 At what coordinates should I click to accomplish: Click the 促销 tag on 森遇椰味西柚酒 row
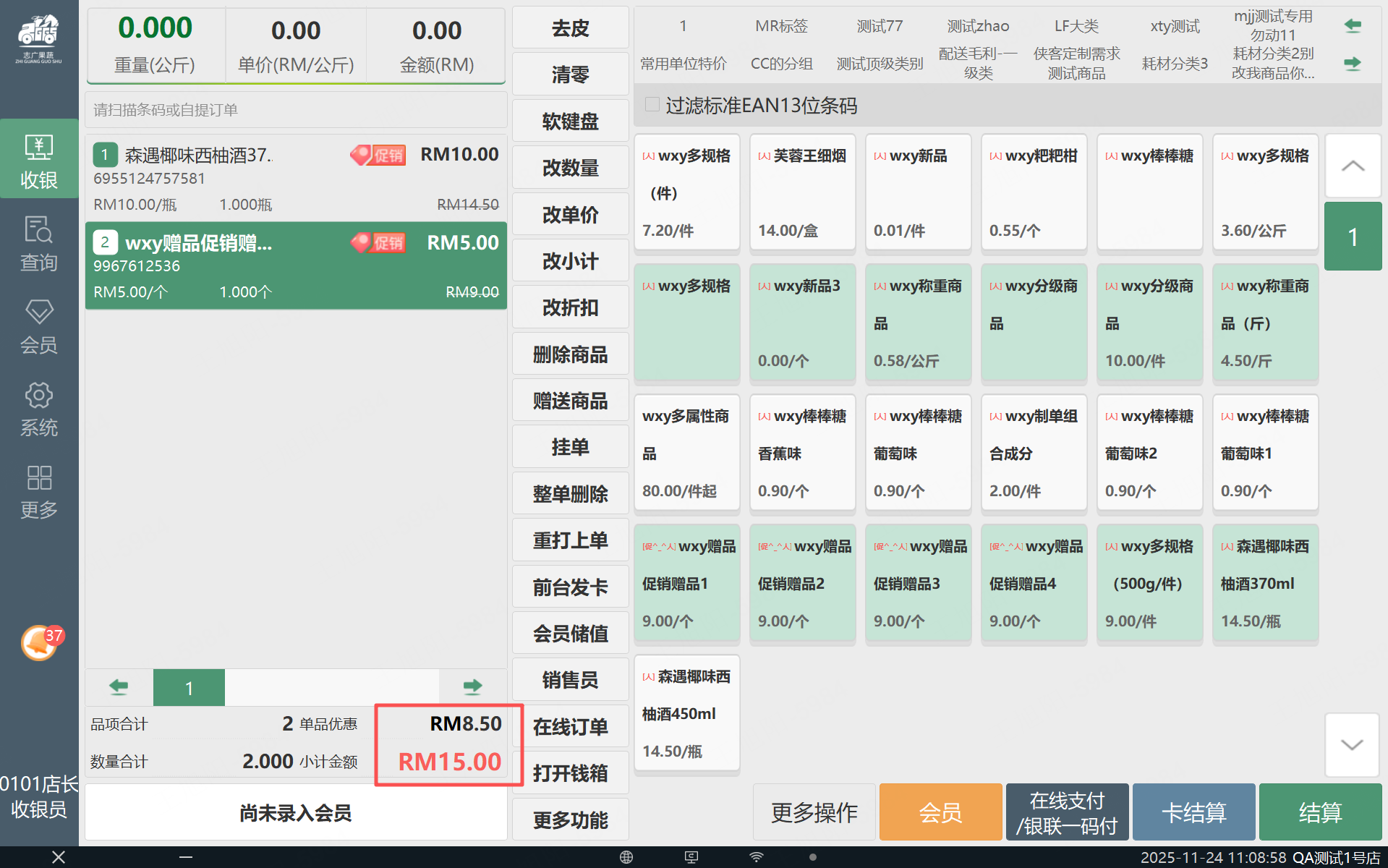click(378, 155)
